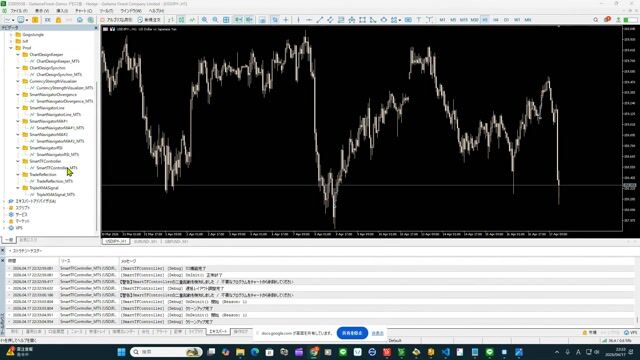Select SmartTFController_MT5 indicator in Navigator

click(x=56, y=168)
